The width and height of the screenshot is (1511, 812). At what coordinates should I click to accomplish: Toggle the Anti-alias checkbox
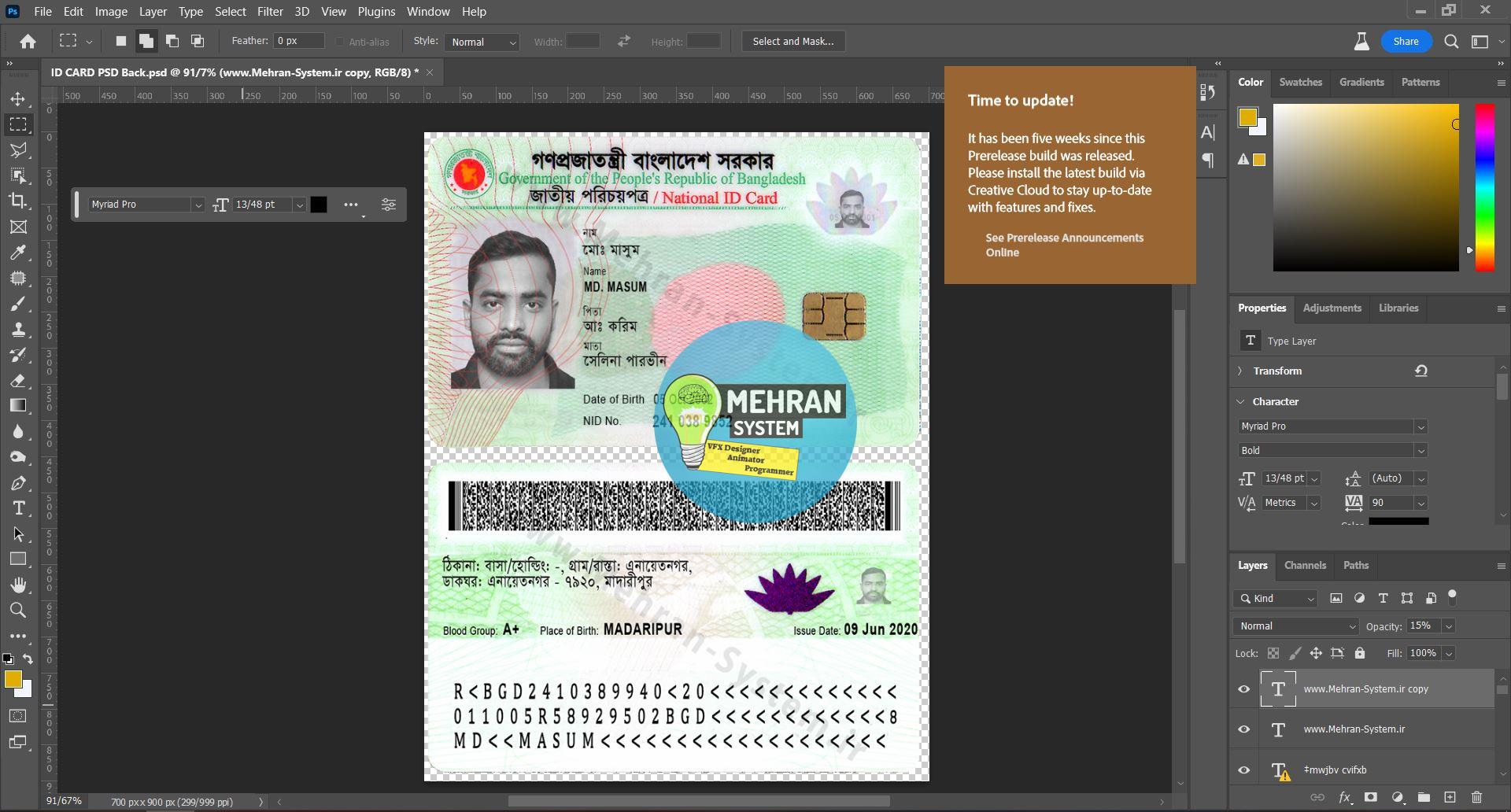(x=340, y=42)
